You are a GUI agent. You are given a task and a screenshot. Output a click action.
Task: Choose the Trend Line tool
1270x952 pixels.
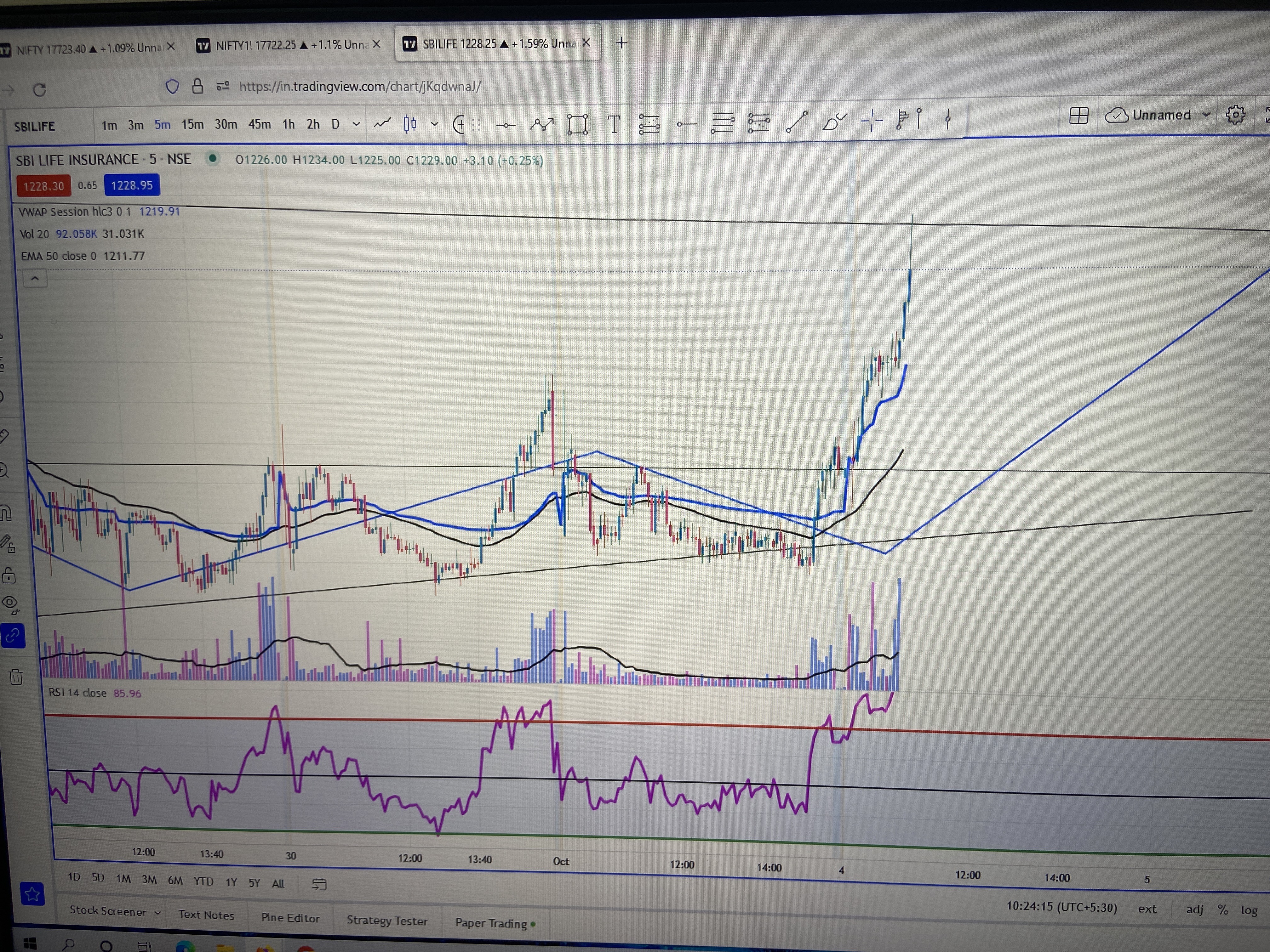tap(796, 122)
